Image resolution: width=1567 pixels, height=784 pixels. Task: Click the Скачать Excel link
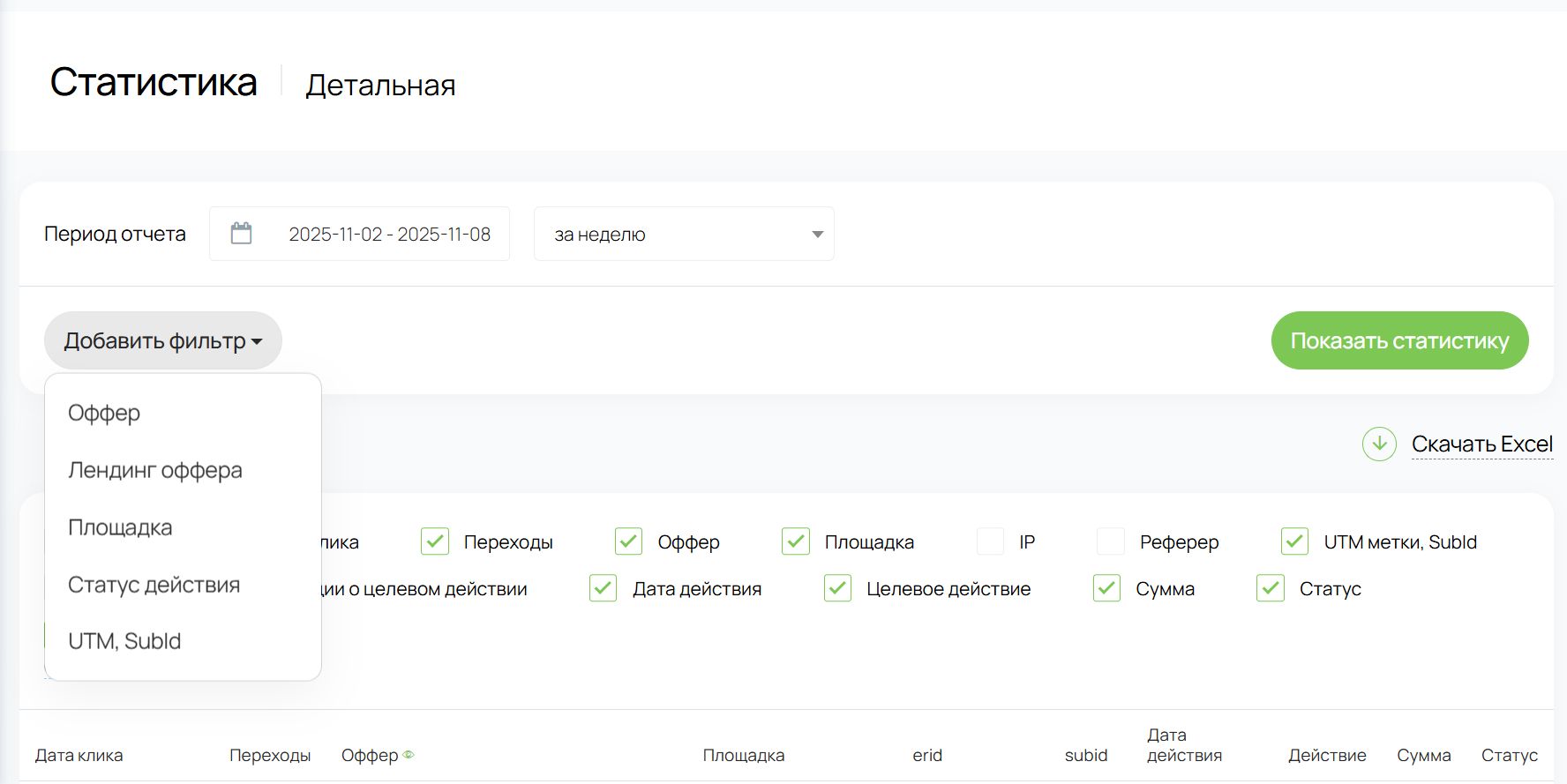coord(1481,444)
